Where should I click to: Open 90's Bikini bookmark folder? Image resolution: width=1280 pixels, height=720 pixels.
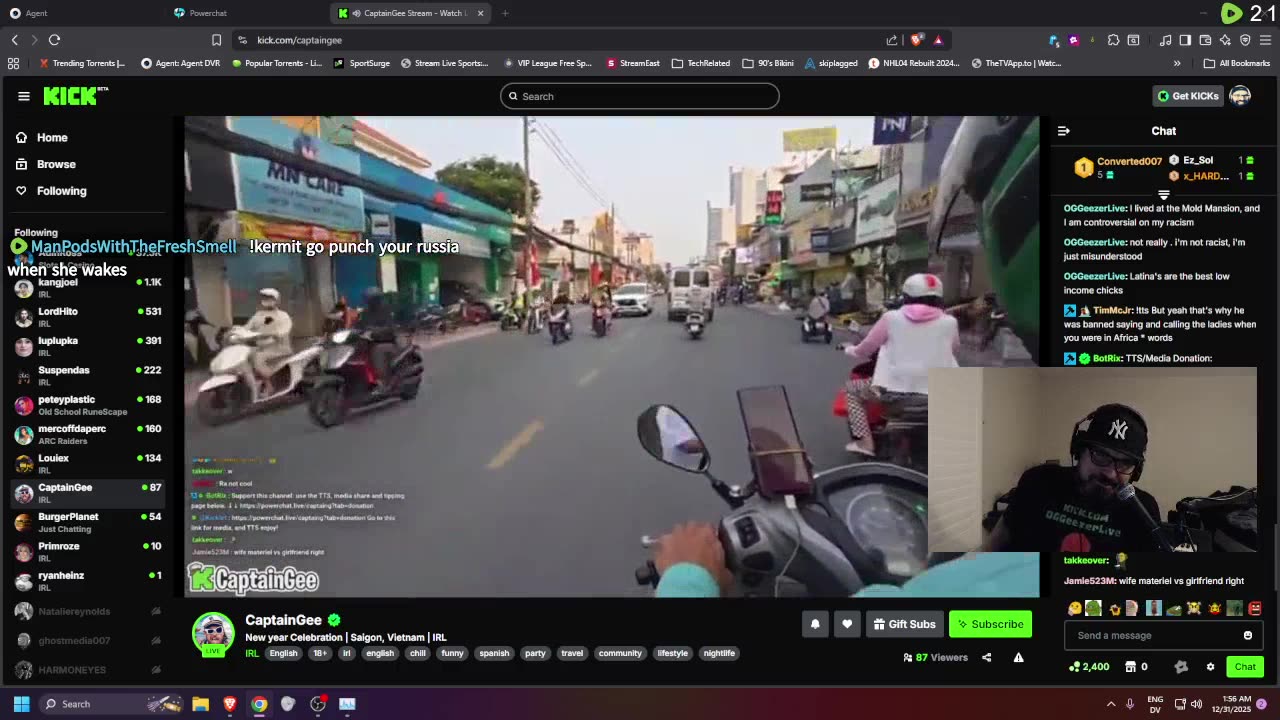[x=768, y=63]
